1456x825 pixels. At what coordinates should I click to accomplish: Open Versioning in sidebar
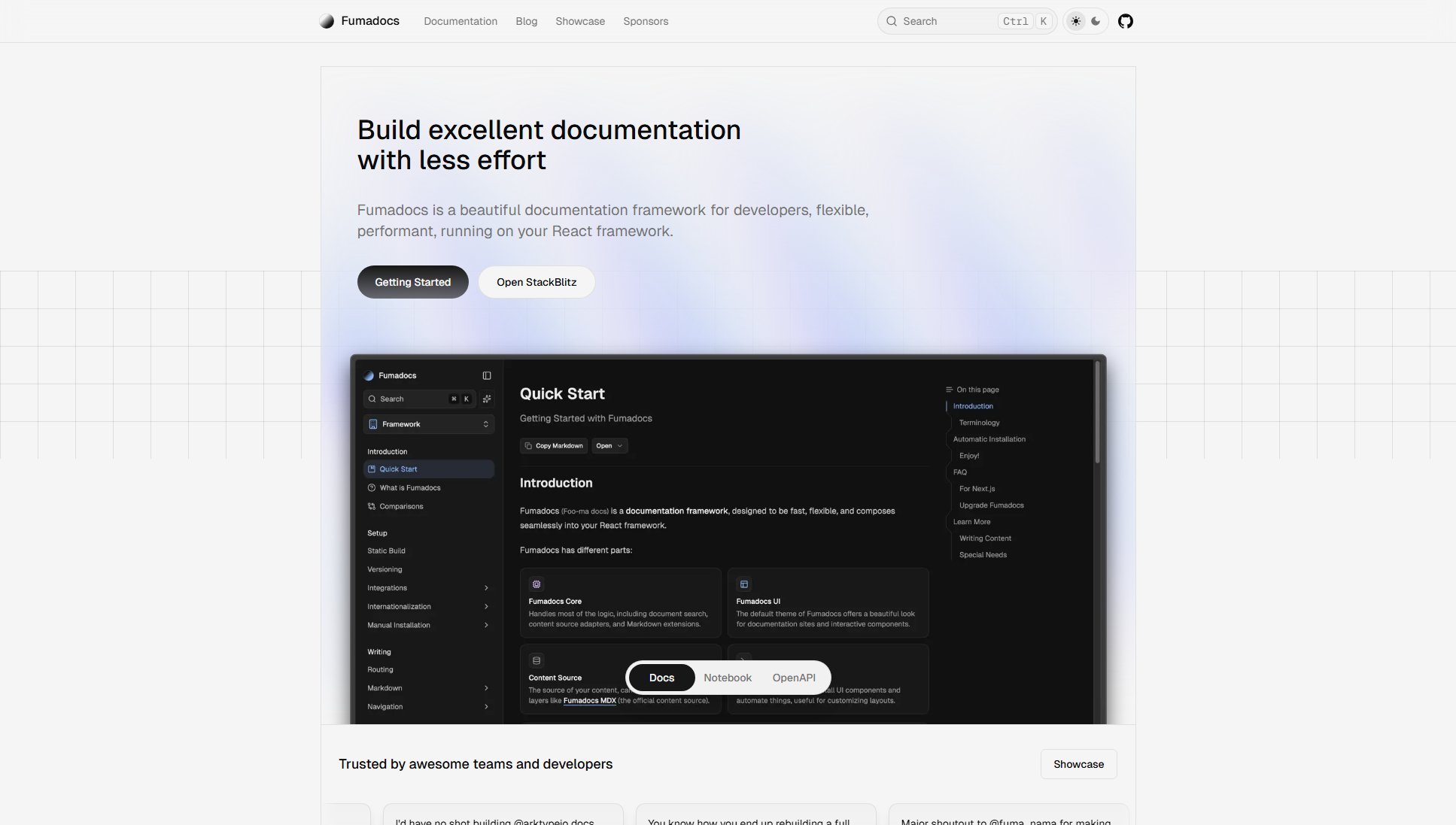point(385,569)
